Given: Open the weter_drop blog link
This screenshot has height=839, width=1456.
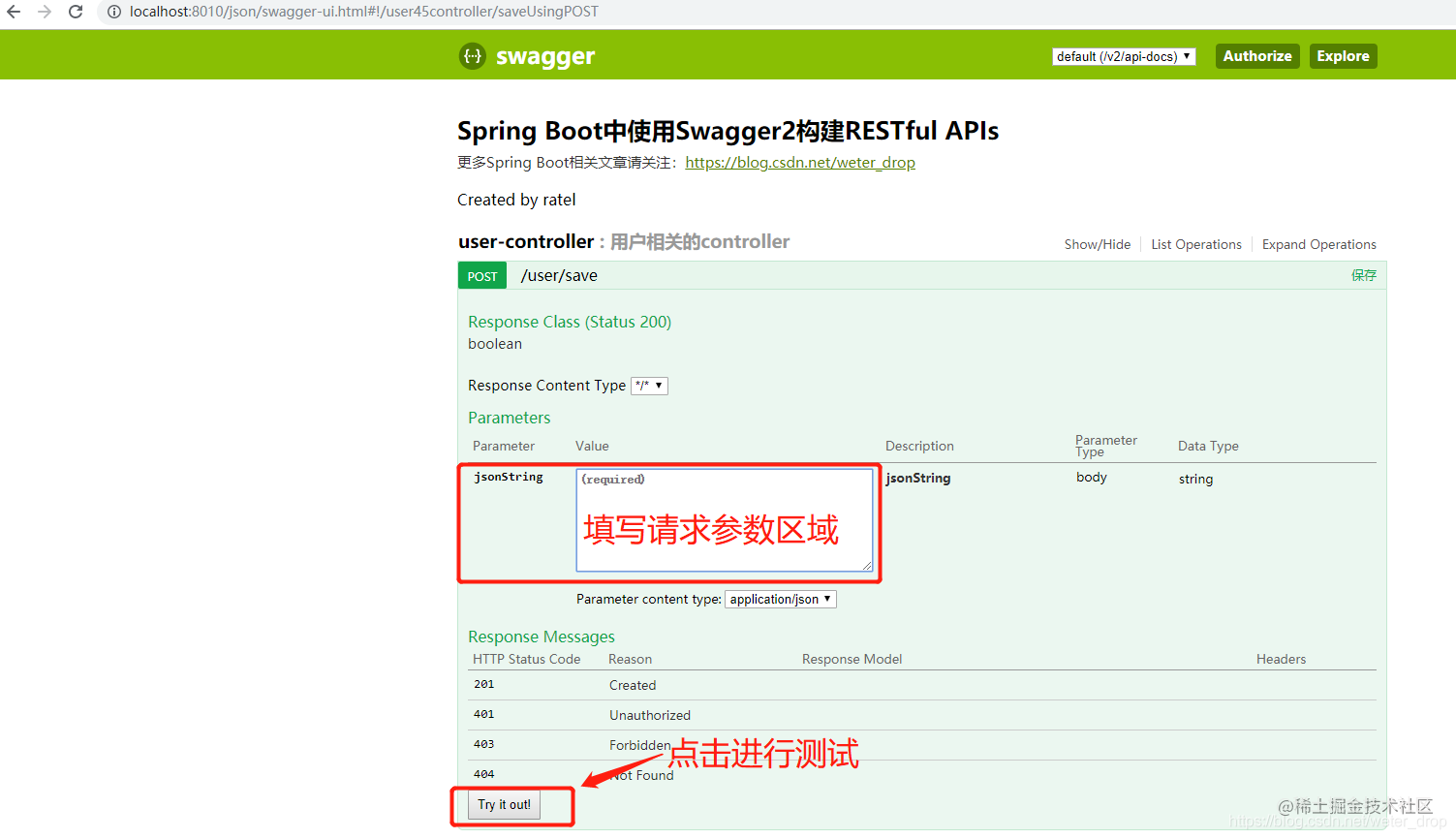Looking at the screenshot, I should (x=800, y=162).
